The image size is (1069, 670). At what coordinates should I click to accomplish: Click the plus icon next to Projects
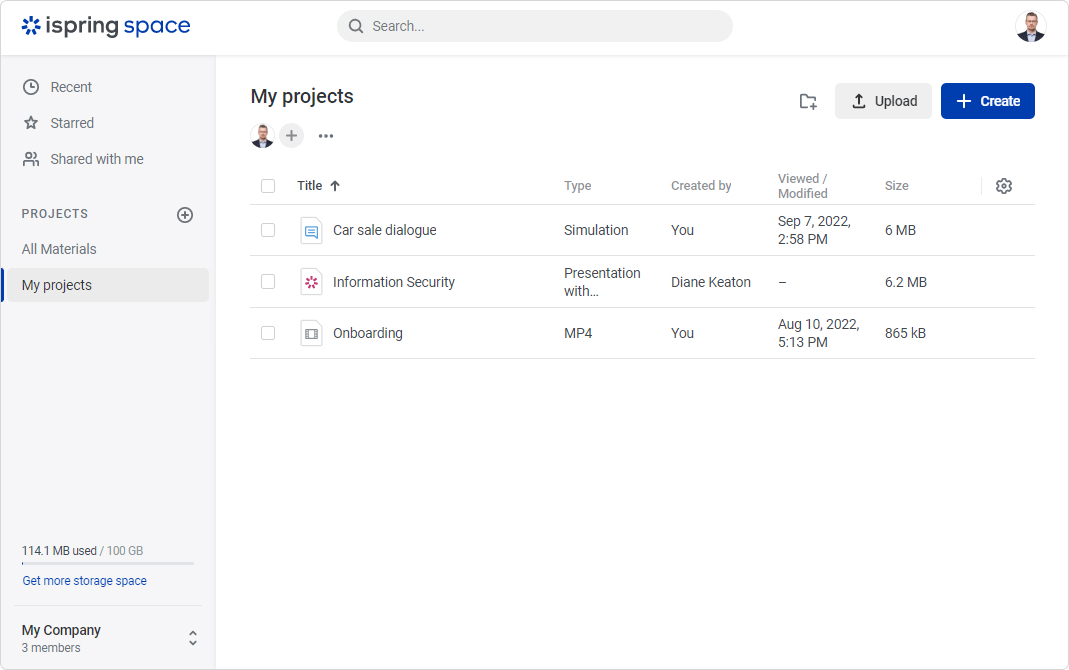(x=185, y=215)
